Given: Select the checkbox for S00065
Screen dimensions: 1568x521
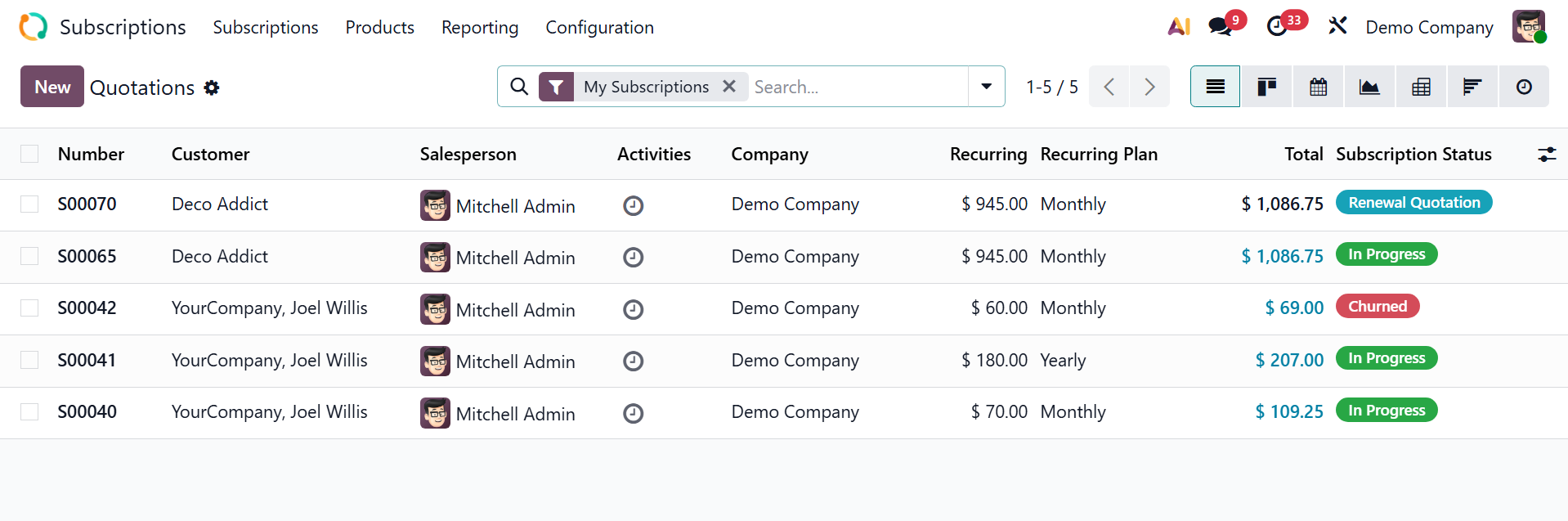Looking at the screenshot, I should click(29, 256).
